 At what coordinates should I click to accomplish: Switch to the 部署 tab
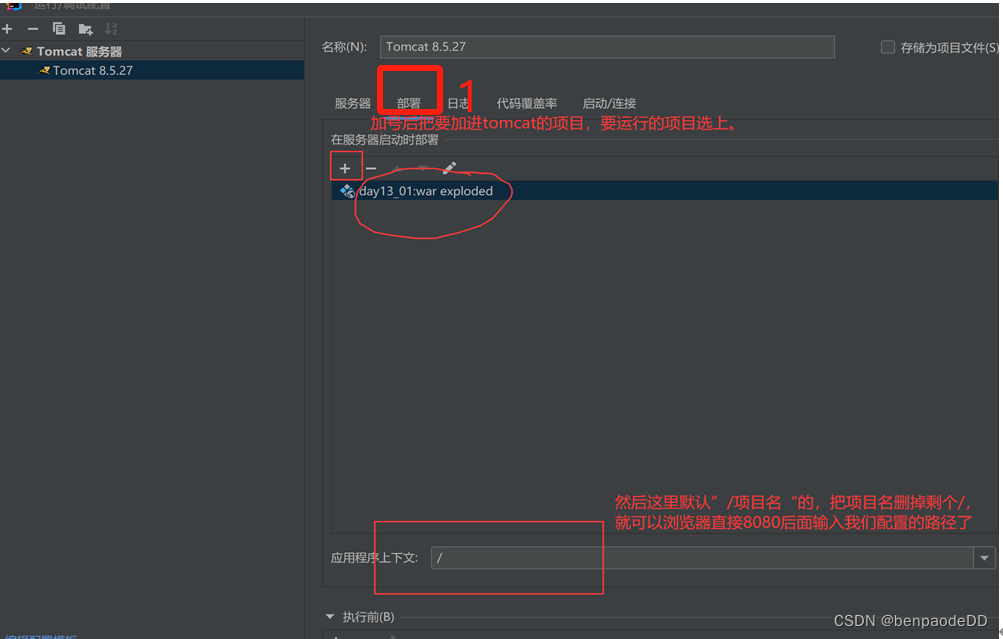[x=408, y=104]
